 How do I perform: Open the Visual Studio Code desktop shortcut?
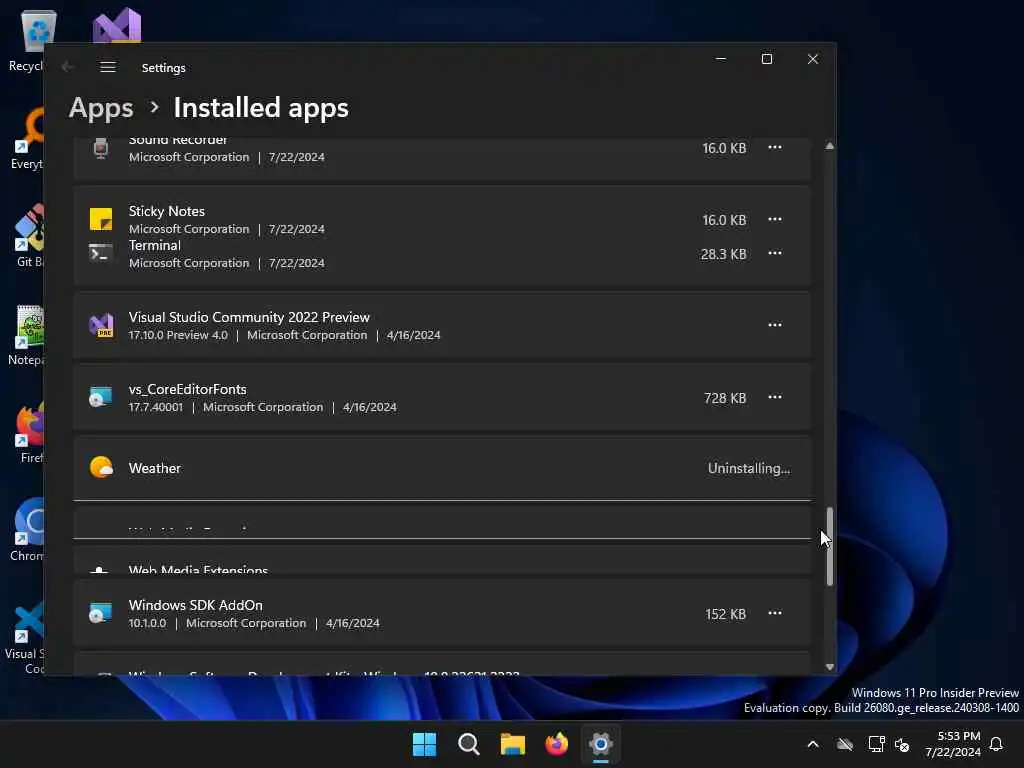point(26,637)
